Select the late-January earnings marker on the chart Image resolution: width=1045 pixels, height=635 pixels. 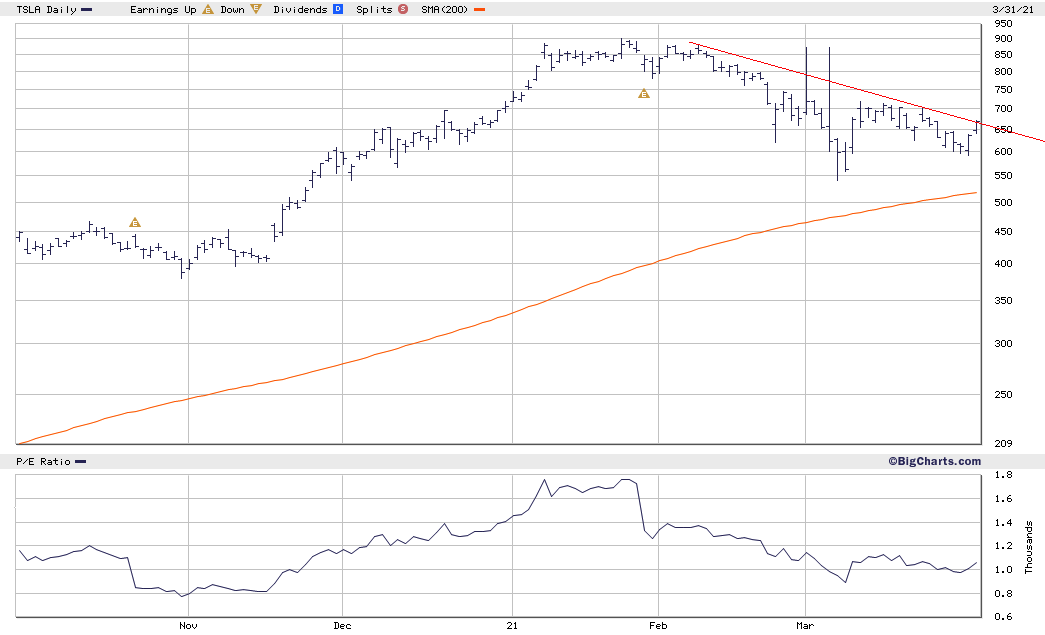[x=644, y=94]
